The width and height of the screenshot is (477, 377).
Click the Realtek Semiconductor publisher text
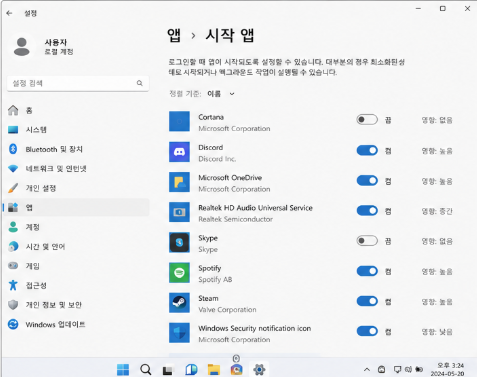tap(235, 219)
